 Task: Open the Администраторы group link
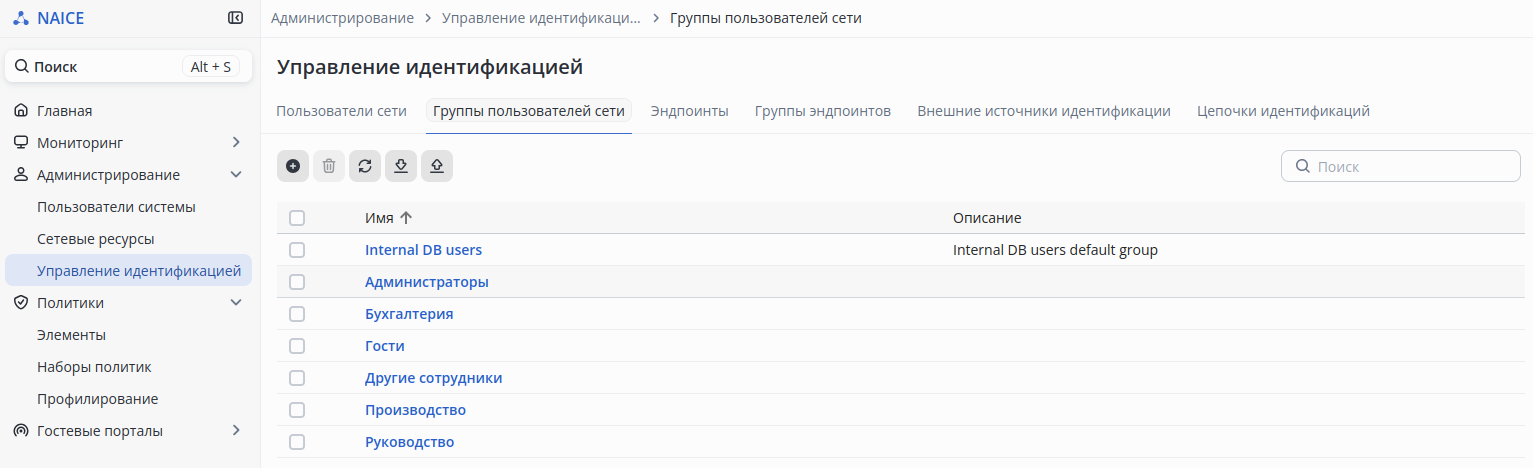(427, 282)
